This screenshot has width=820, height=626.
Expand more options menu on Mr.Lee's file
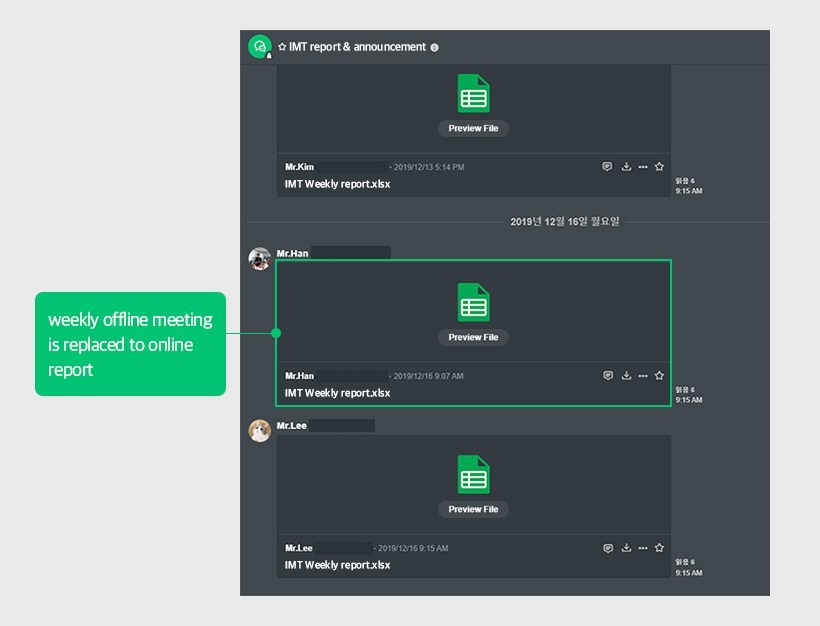click(x=643, y=548)
